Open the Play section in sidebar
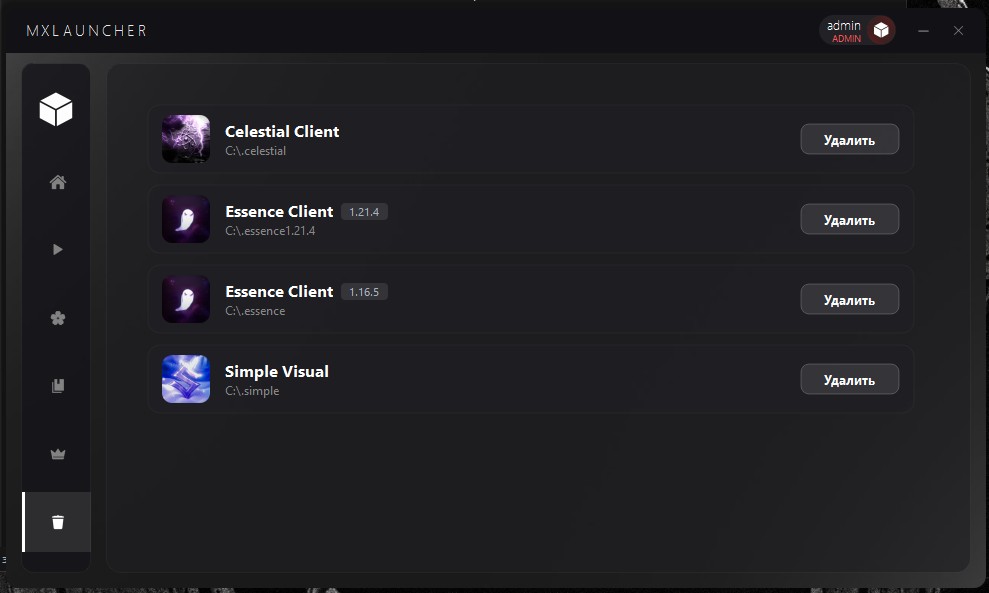Screen dimensions: 989x593 [x=58, y=250]
